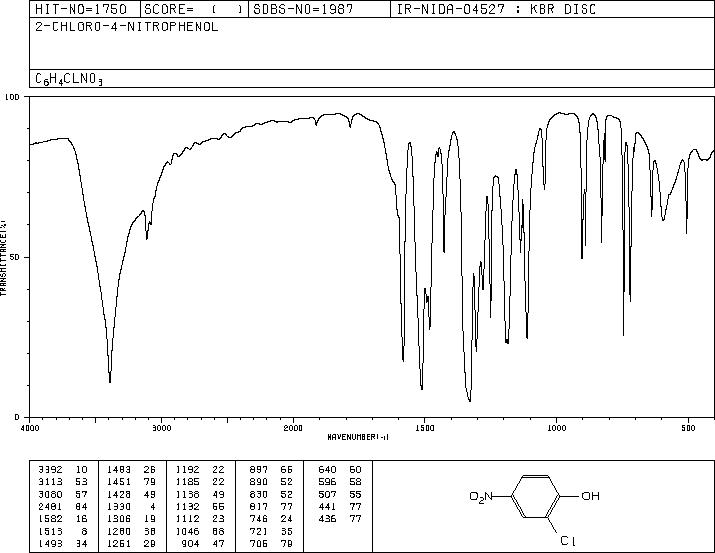
Task: Select peak value 1306 in the table
Action: (119, 519)
